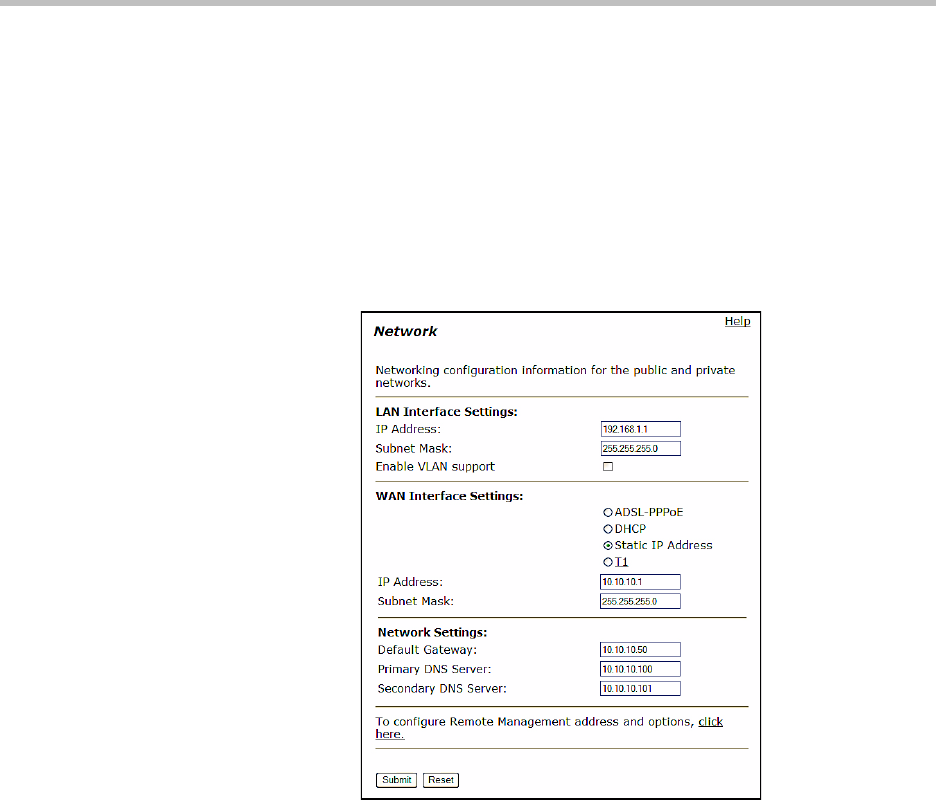The width and height of the screenshot is (936, 800).
Task: Submit the network settings
Action: 396,780
